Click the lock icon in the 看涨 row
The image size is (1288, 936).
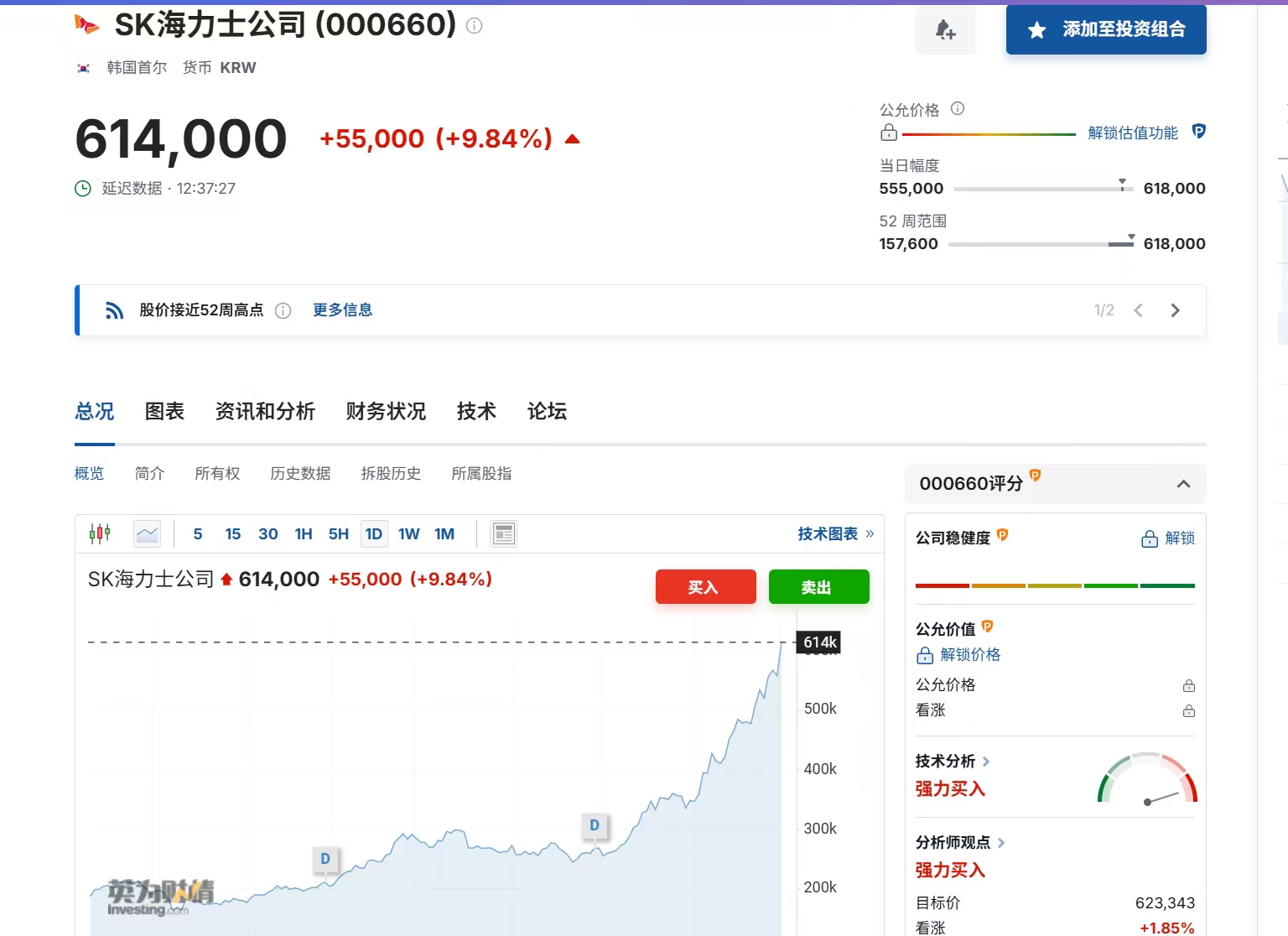1188,710
